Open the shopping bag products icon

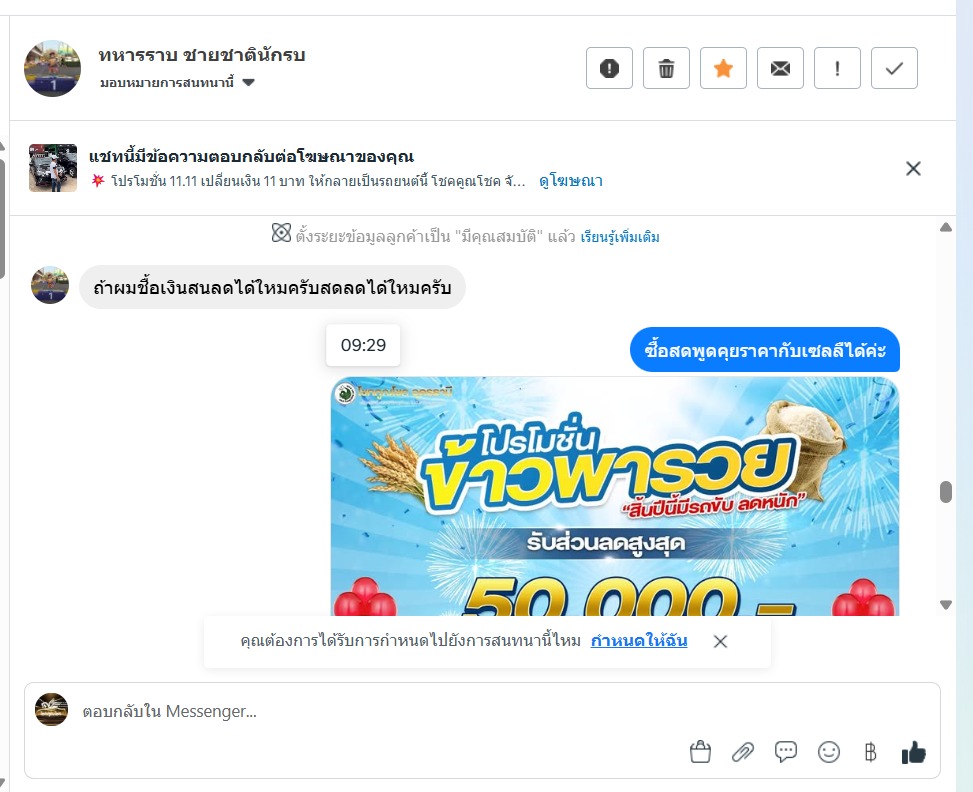point(701,752)
